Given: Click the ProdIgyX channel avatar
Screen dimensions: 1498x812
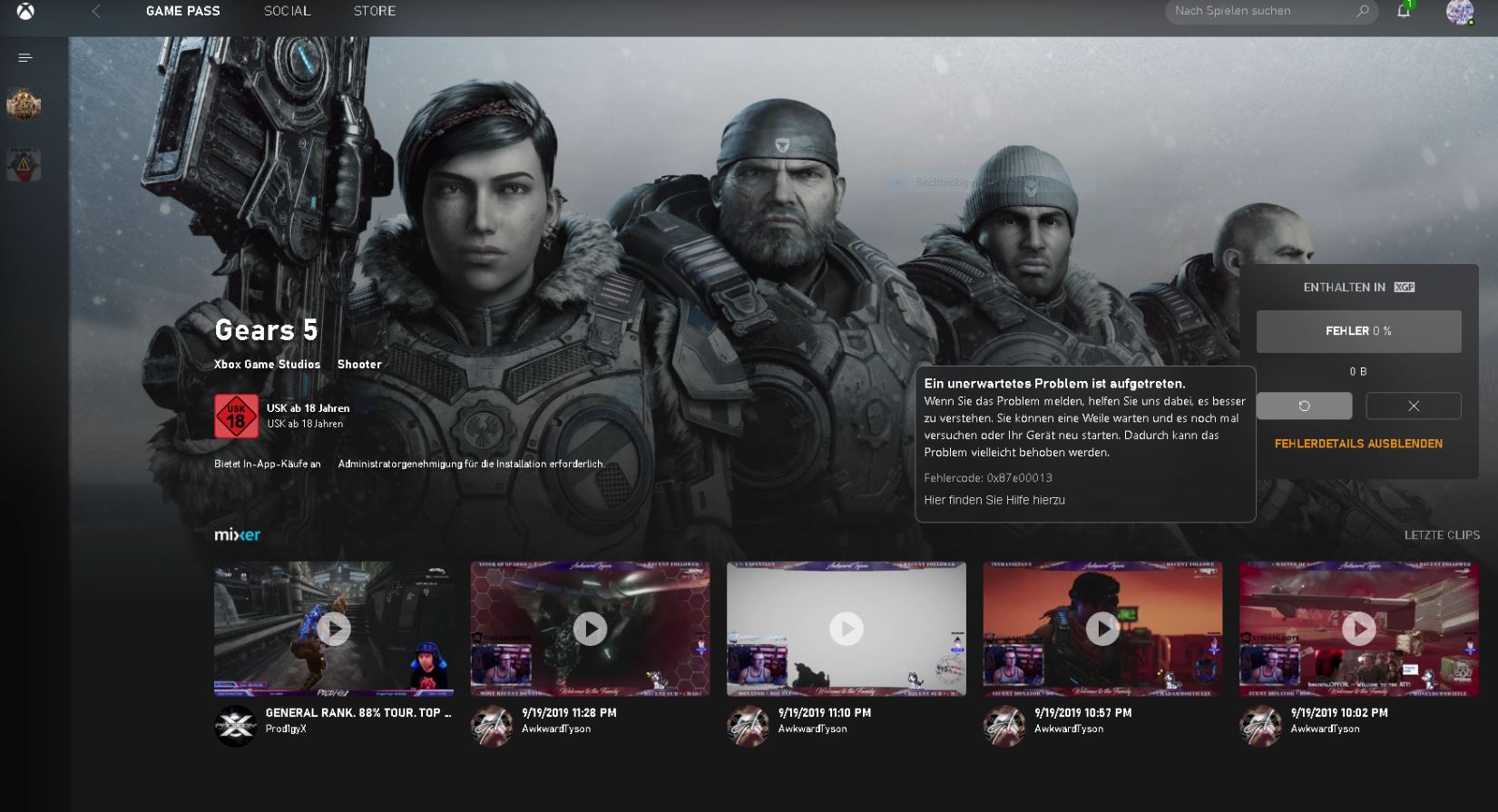Looking at the screenshot, I should pos(236,726).
